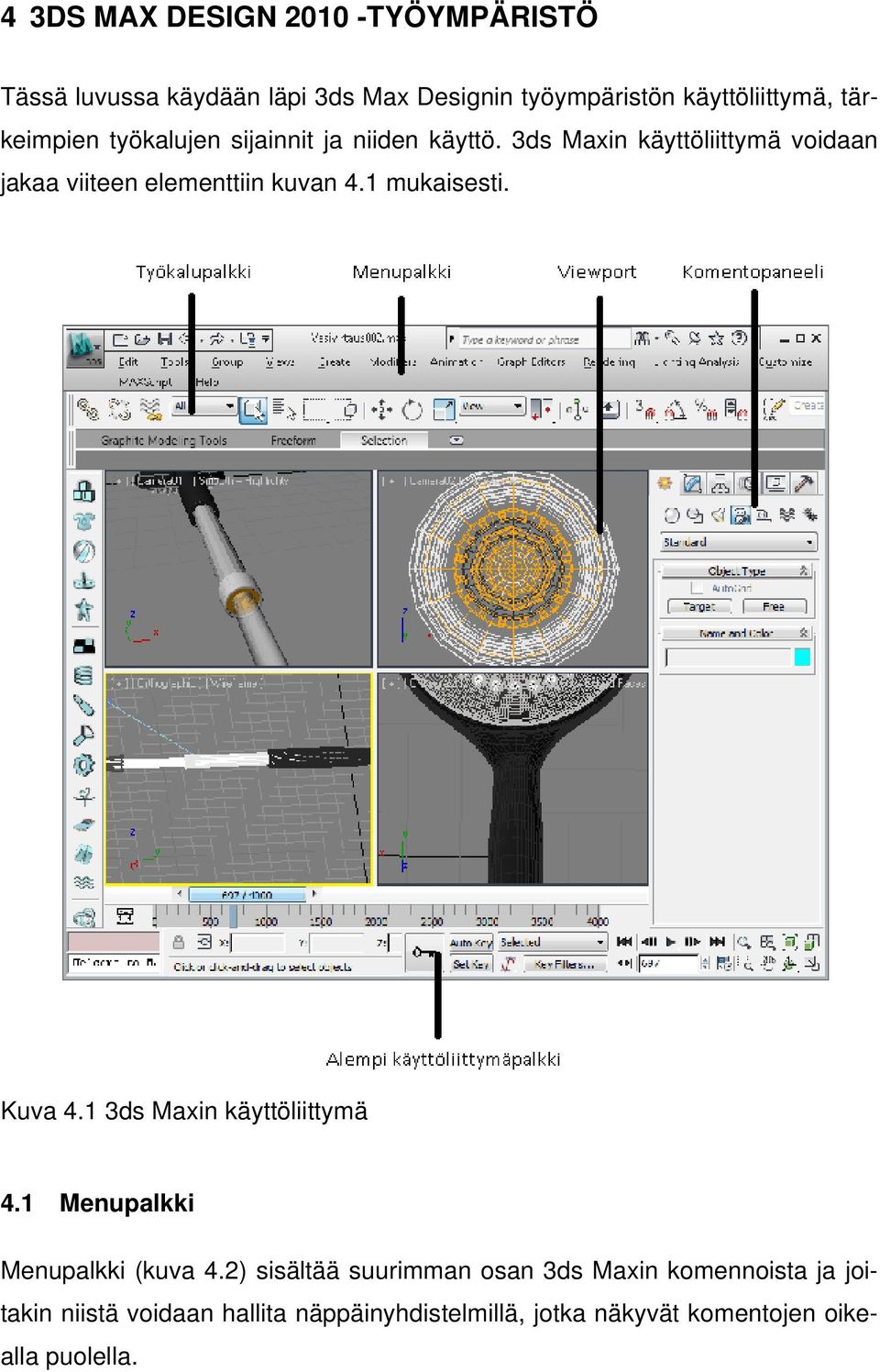Screen dimensions: 880x1372
Task: Click the current frame number field
Action: (668, 964)
